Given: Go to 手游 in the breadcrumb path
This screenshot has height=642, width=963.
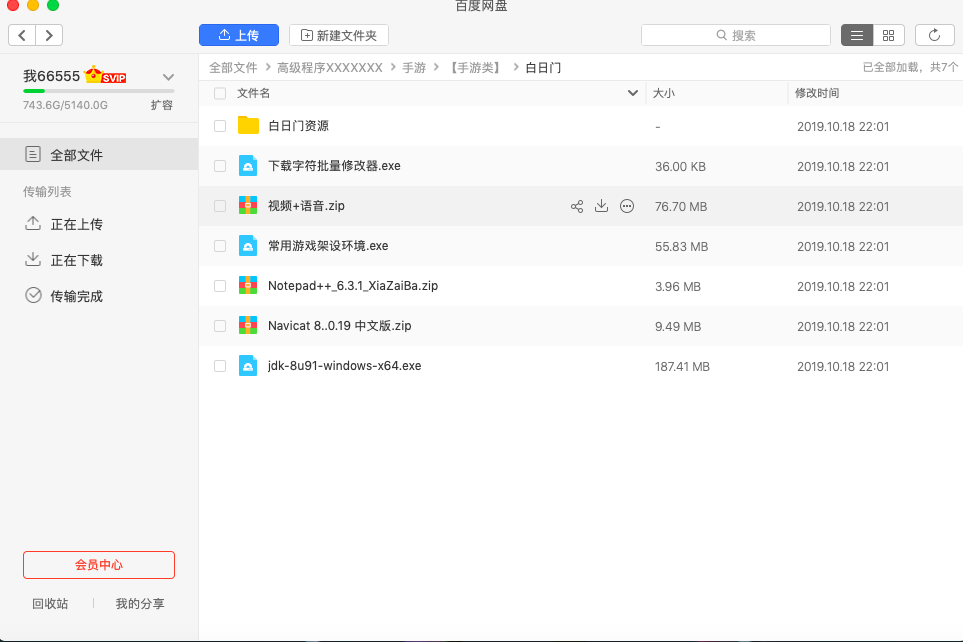Looking at the screenshot, I should click(414, 68).
